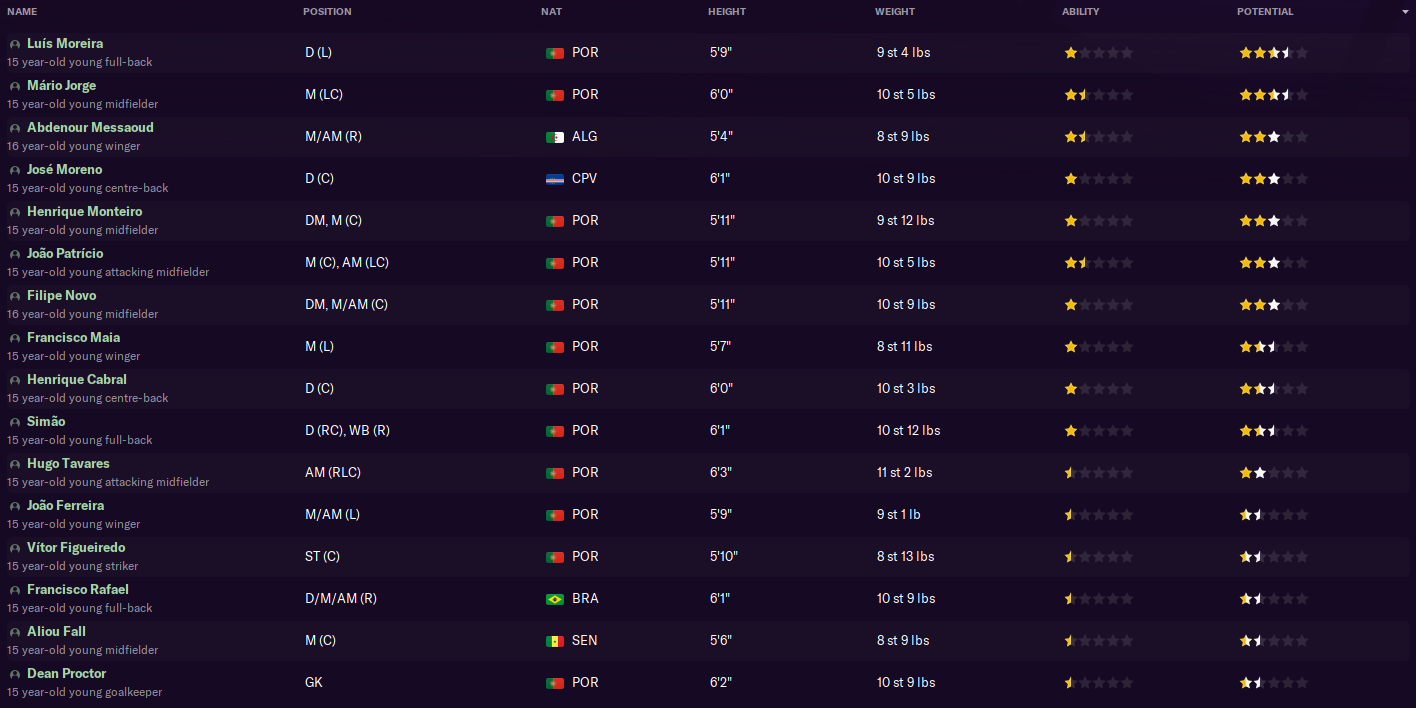1416x708 pixels.
Task: Click the Height column header
Action: point(727,12)
